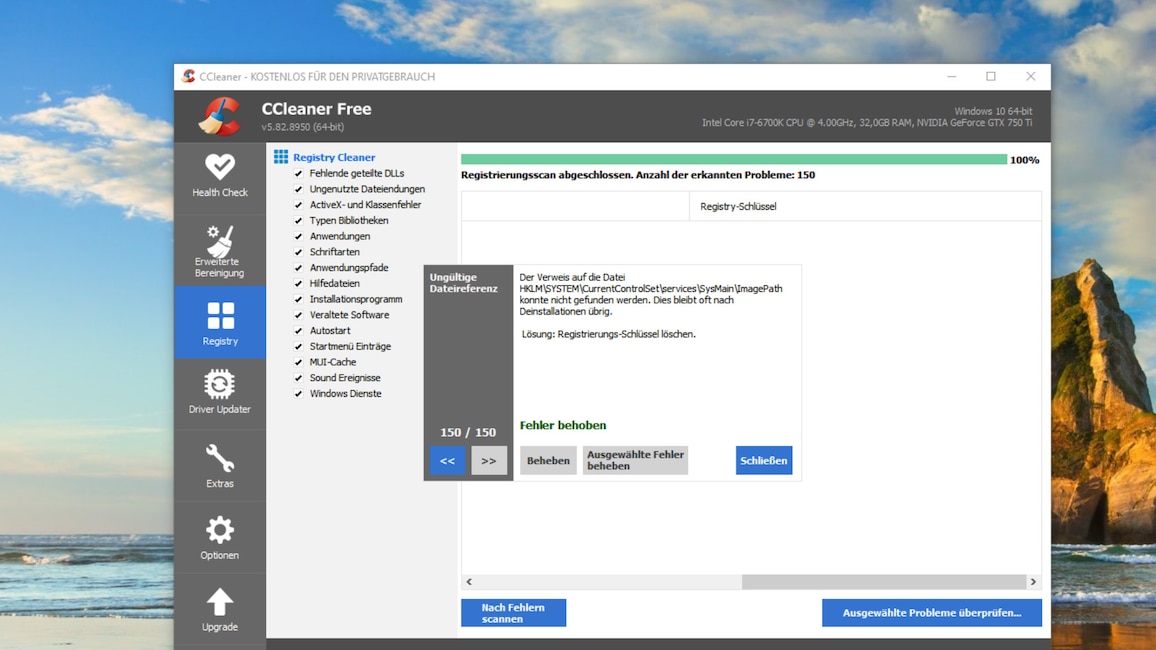
Task: Click the 'Fehler behoben' status text
Action: click(x=563, y=425)
